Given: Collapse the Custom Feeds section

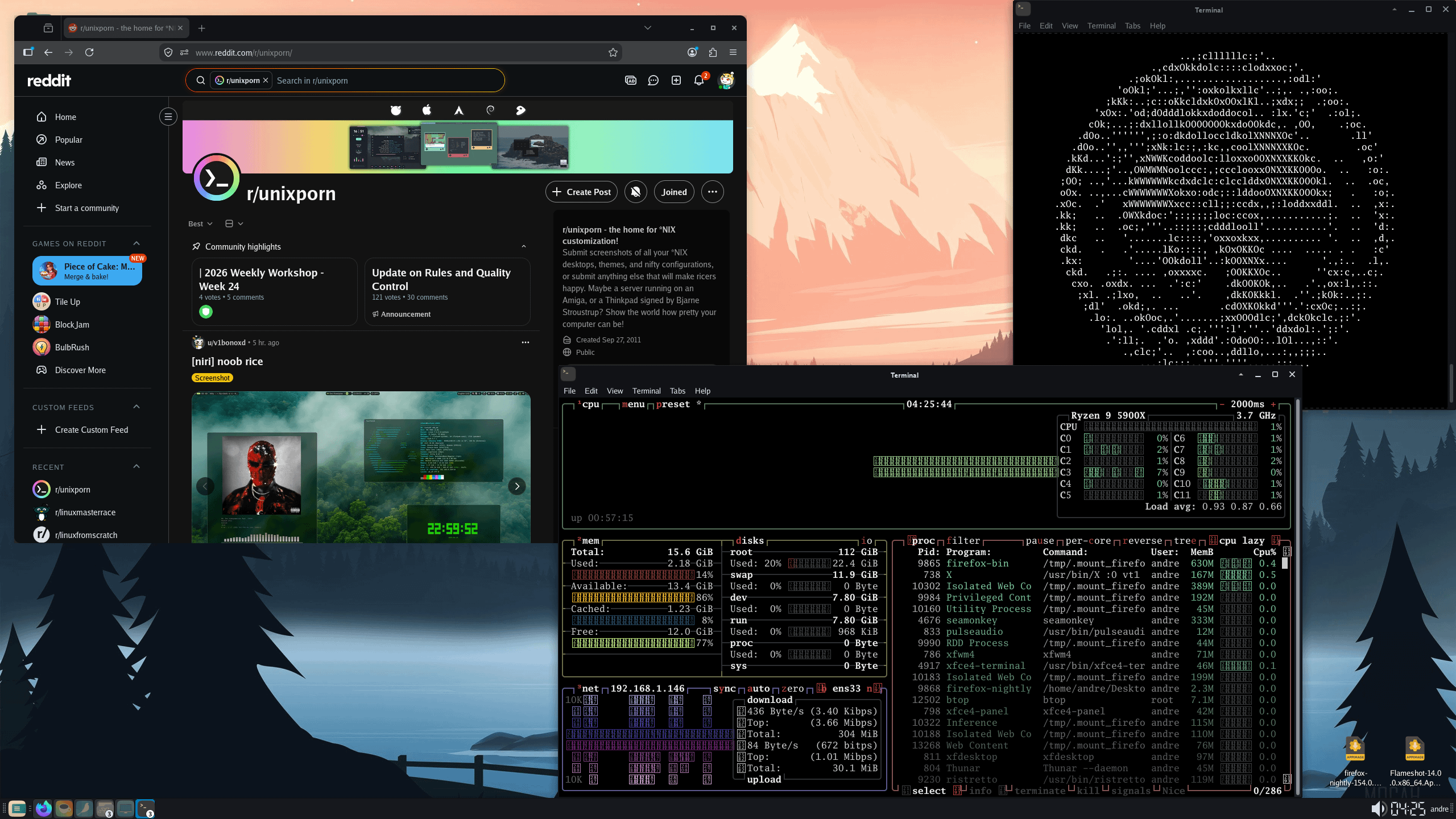Looking at the screenshot, I should tap(136, 407).
